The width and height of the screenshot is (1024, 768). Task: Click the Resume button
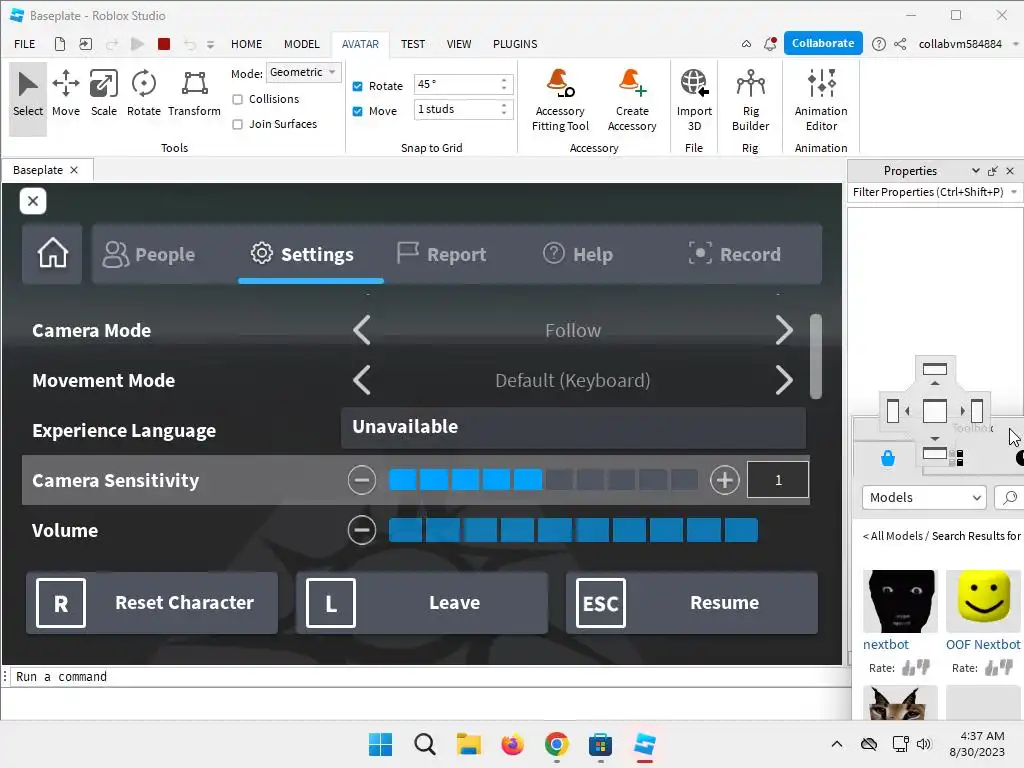coord(692,603)
